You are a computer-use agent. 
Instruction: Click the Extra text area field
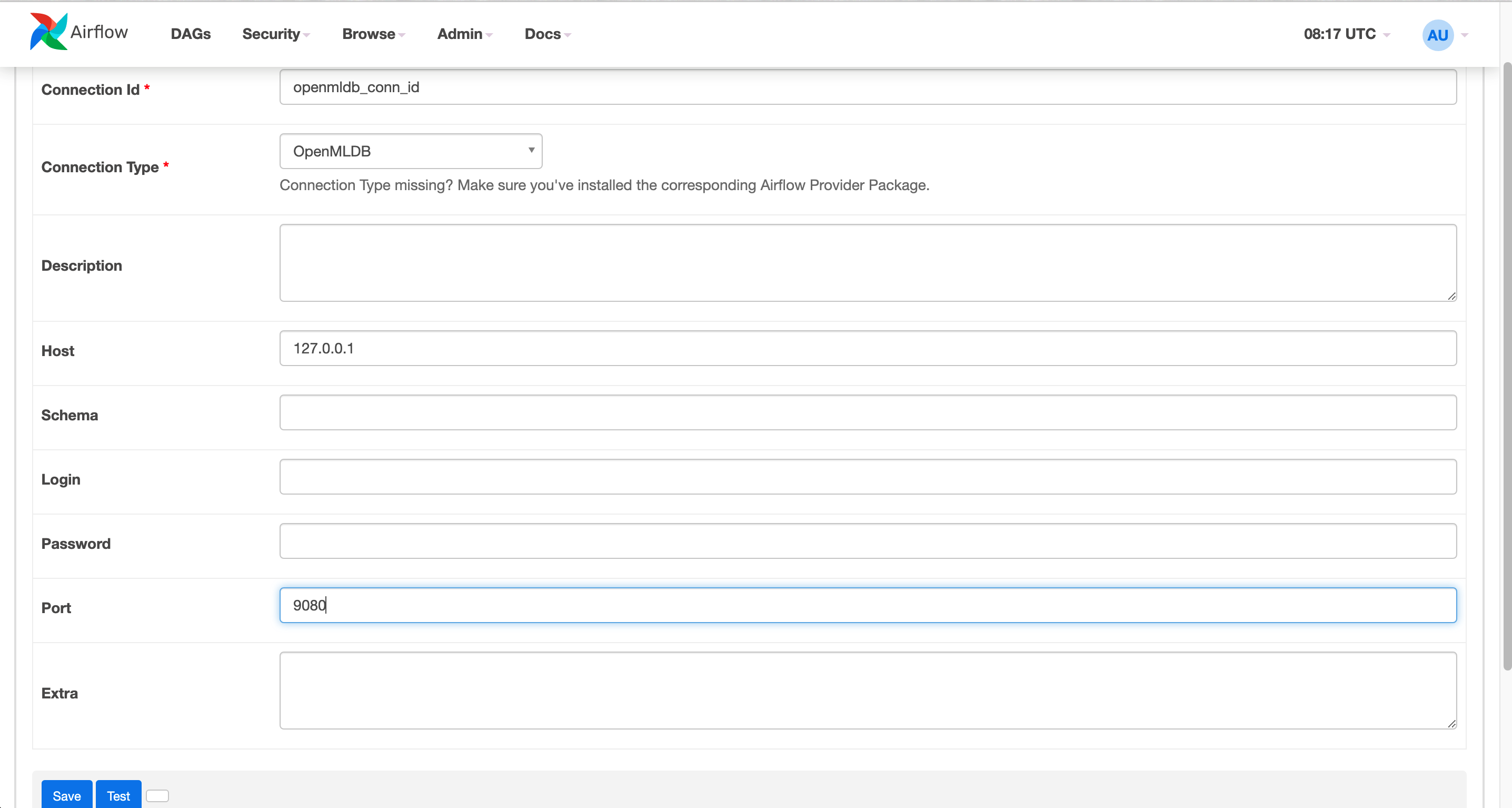(867, 690)
